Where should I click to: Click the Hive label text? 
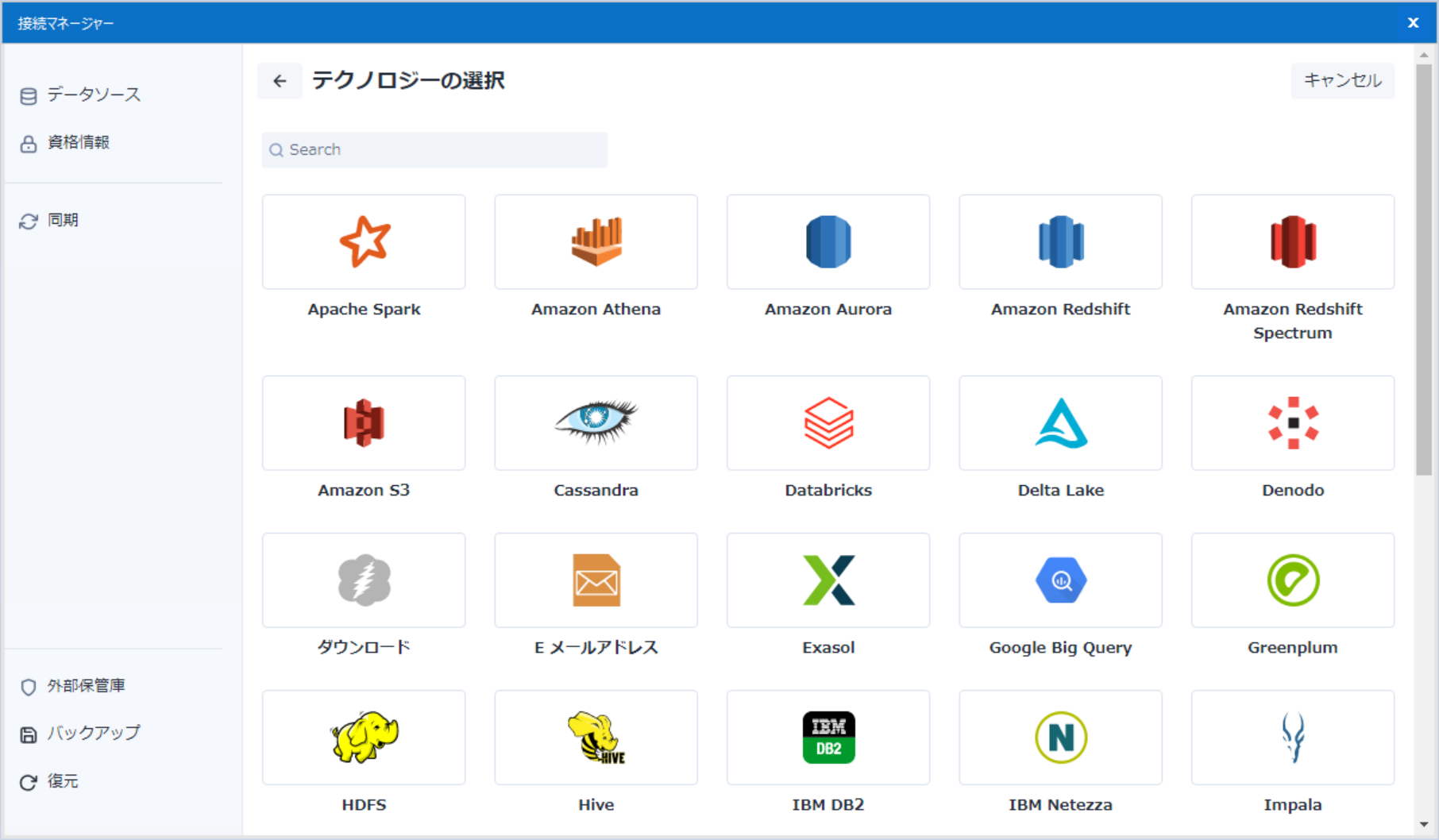(596, 804)
